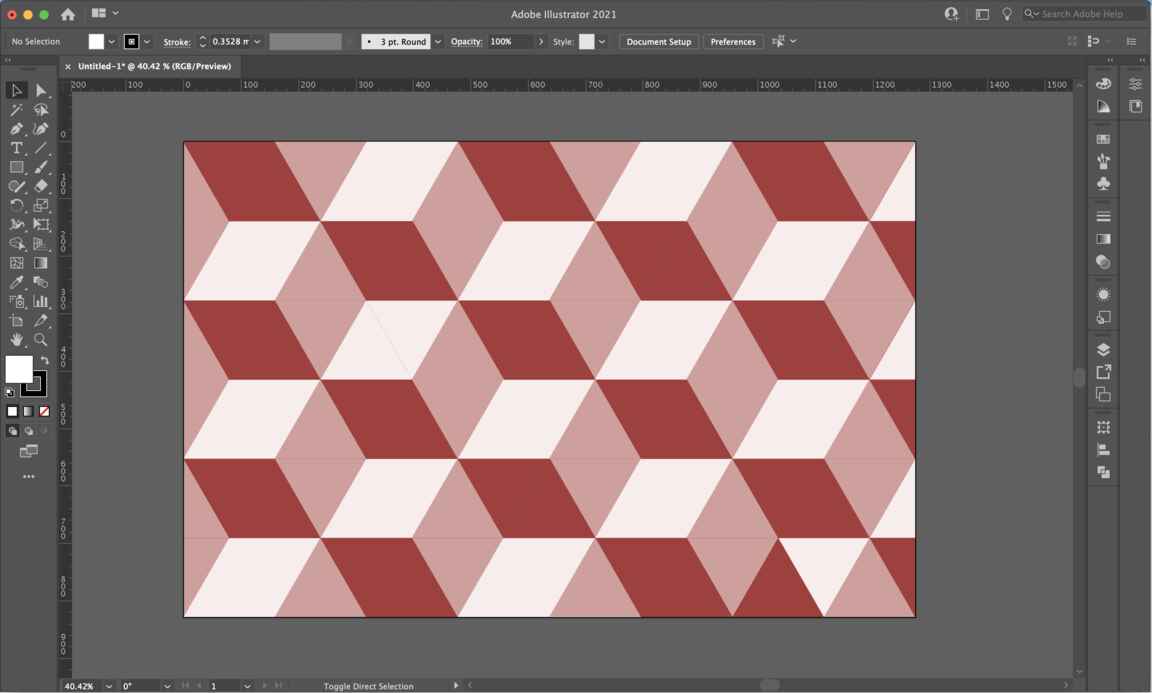This screenshot has height=693, width=1152.
Task: Open the Stroke panel icon
Action: 1103,217
